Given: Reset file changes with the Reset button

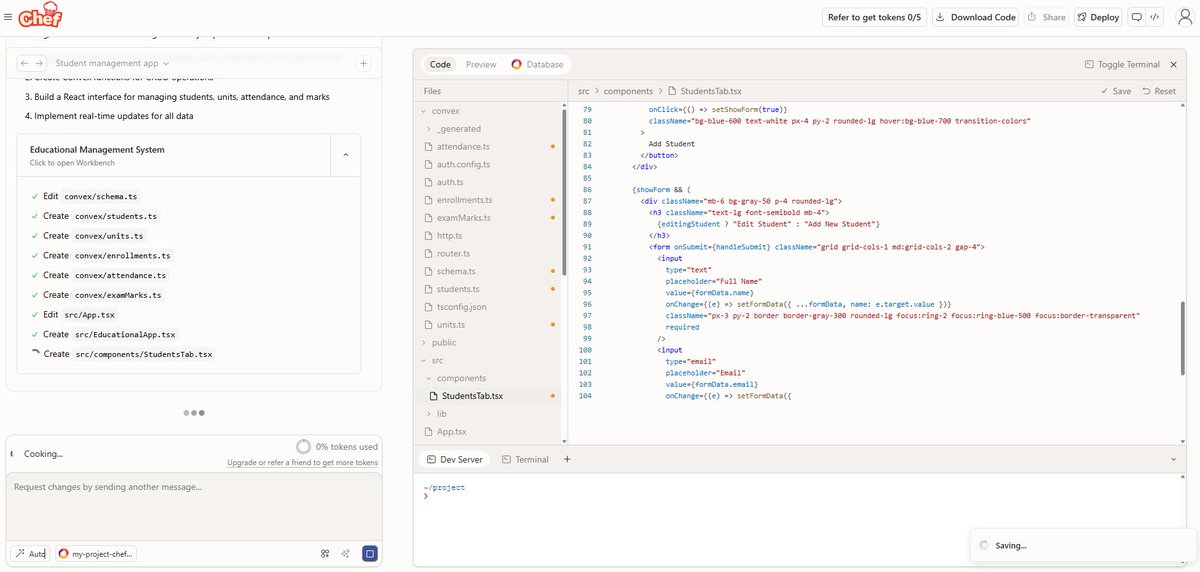Looking at the screenshot, I should tap(1158, 91).
